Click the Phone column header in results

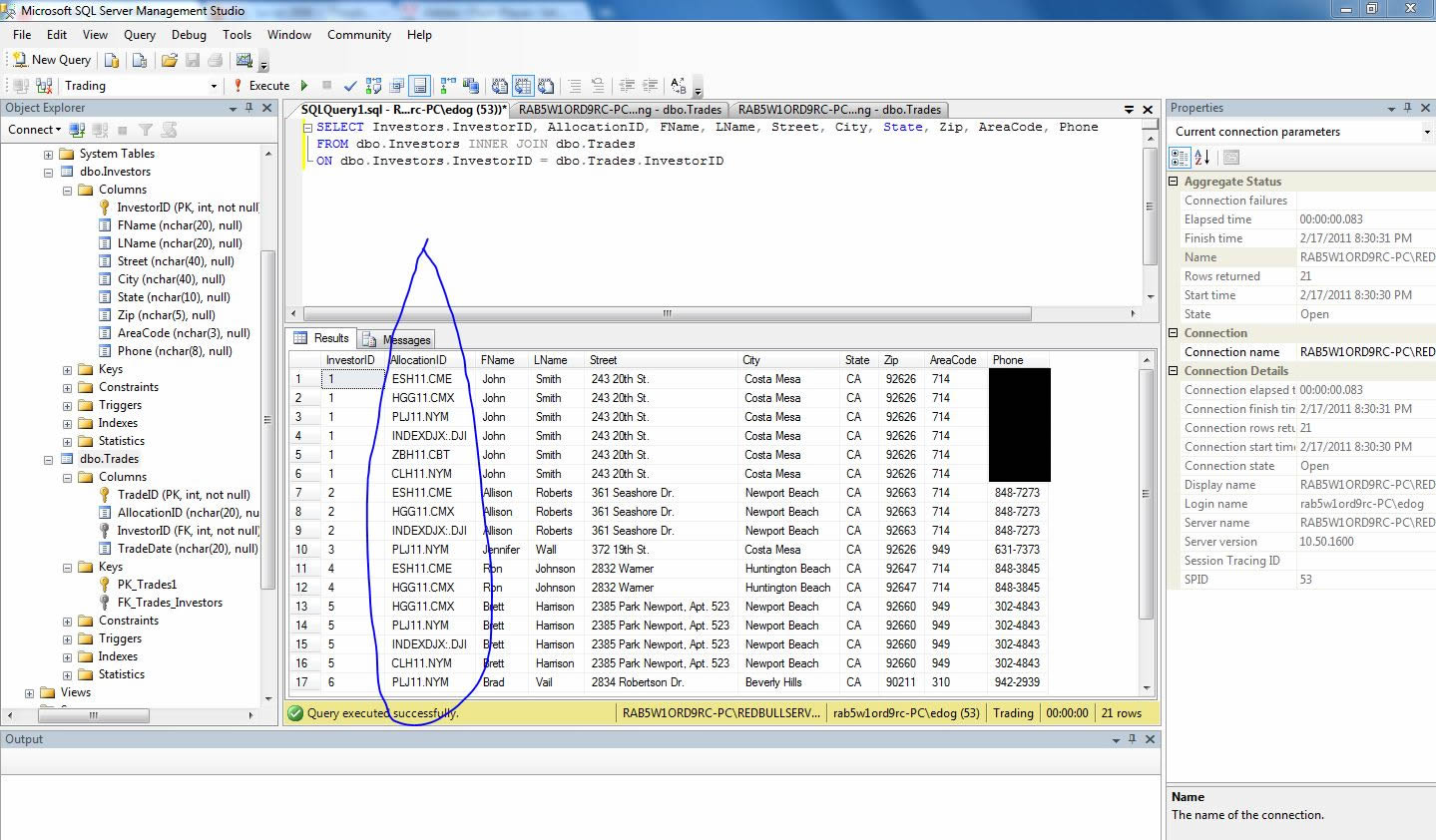(1018, 360)
